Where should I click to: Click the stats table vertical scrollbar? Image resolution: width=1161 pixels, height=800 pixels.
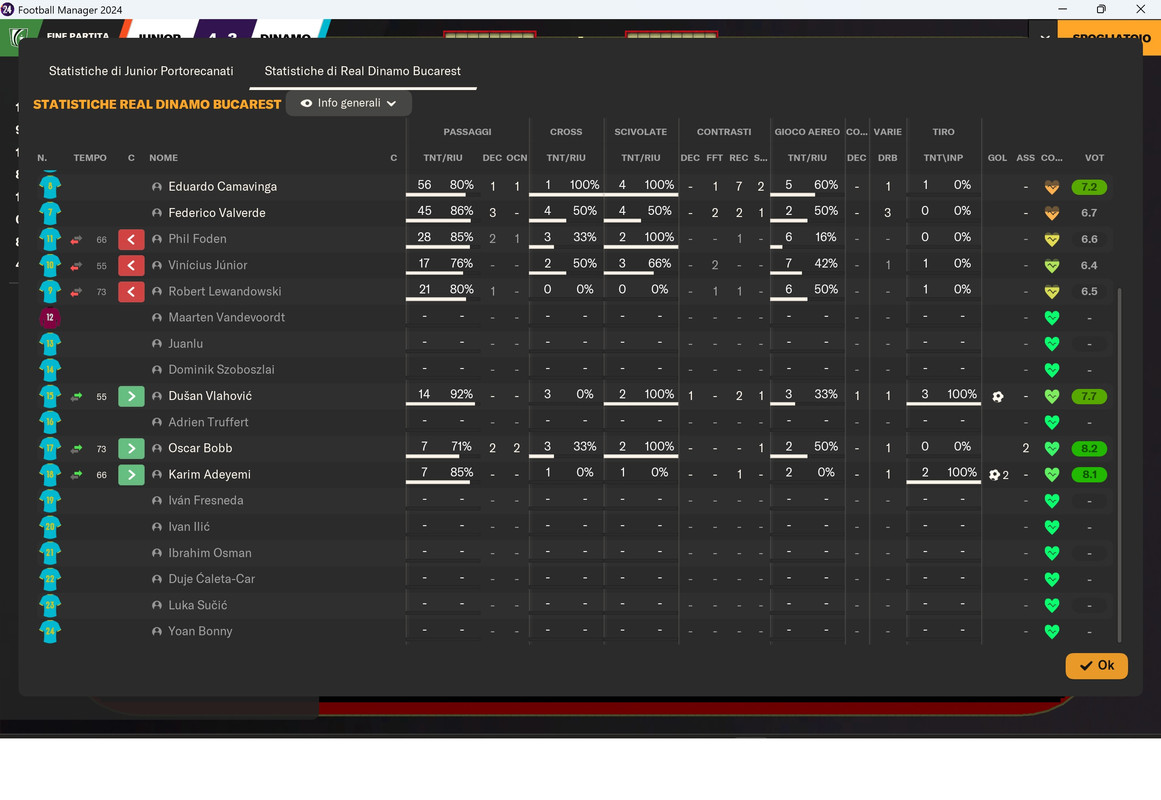click(1120, 465)
